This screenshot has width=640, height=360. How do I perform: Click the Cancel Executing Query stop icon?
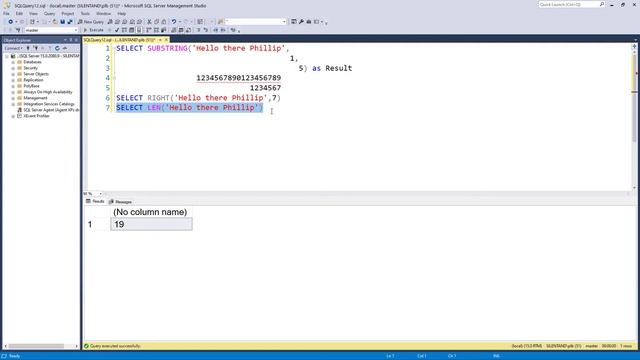[109, 30]
